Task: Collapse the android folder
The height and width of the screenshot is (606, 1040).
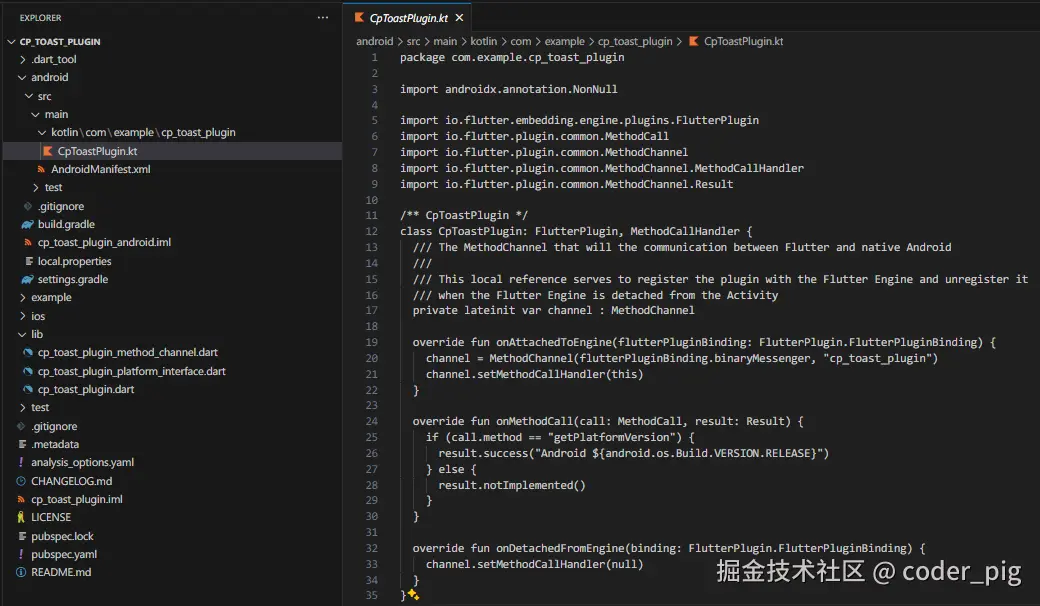Action: [x=23, y=78]
